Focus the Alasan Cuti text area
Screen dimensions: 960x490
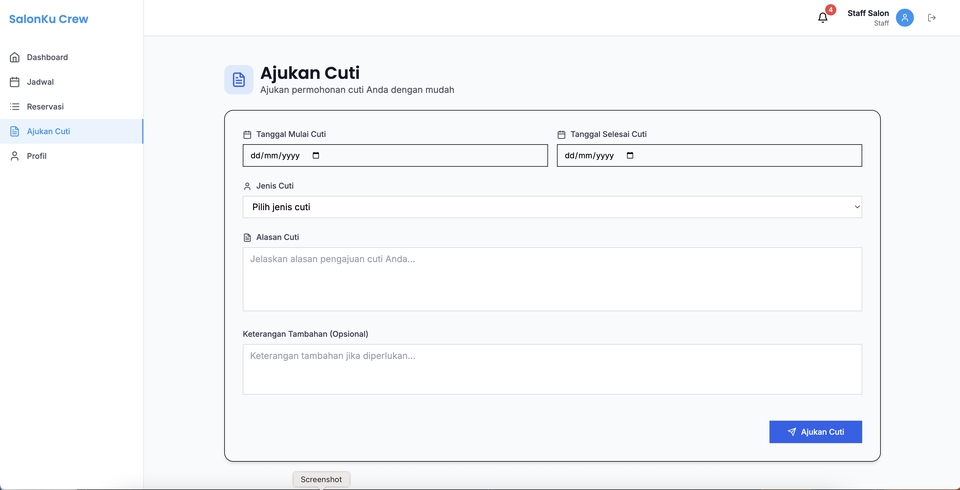[x=552, y=279]
